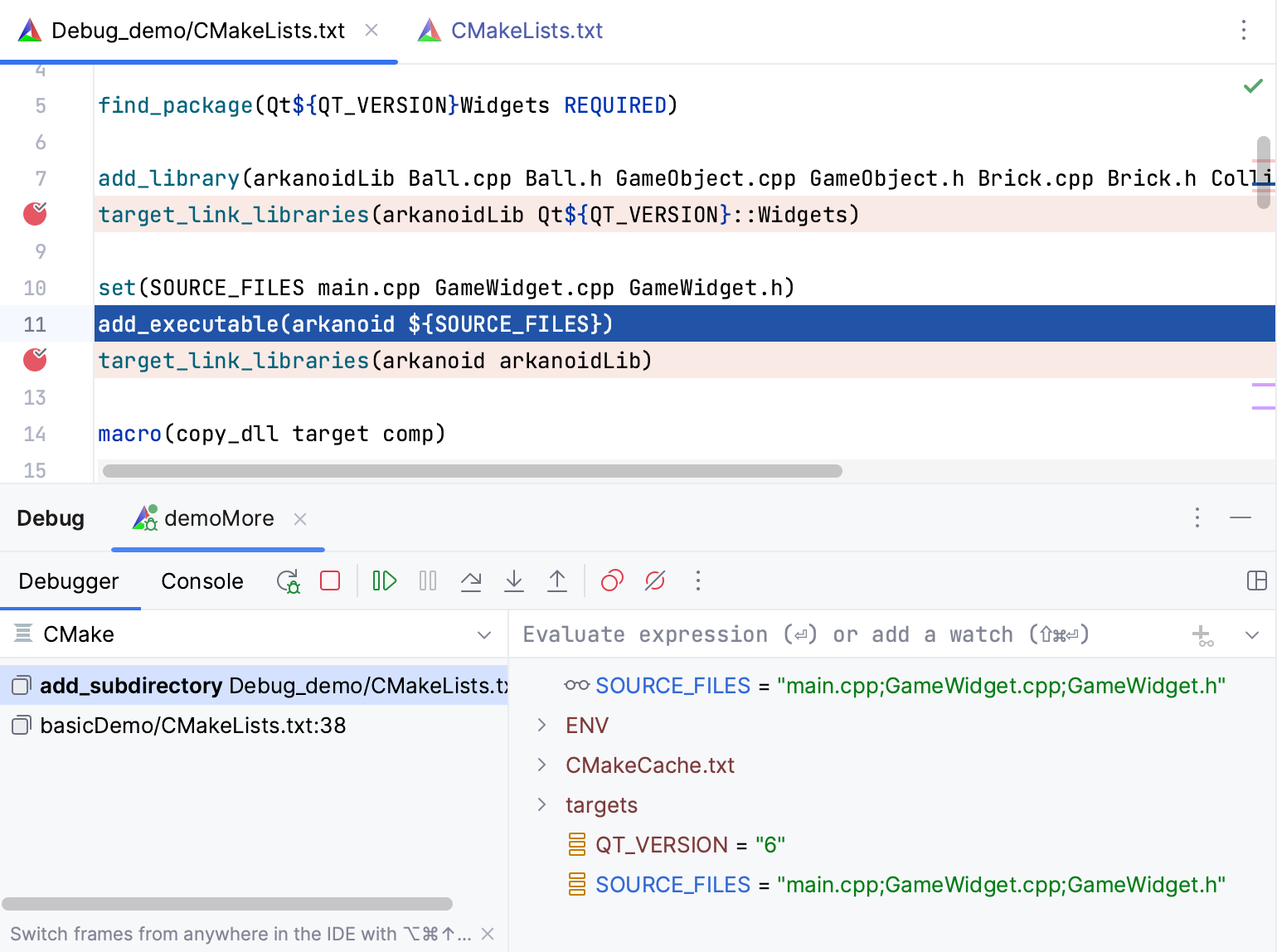Resume program execution
1277x952 pixels.
[x=383, y=580]
